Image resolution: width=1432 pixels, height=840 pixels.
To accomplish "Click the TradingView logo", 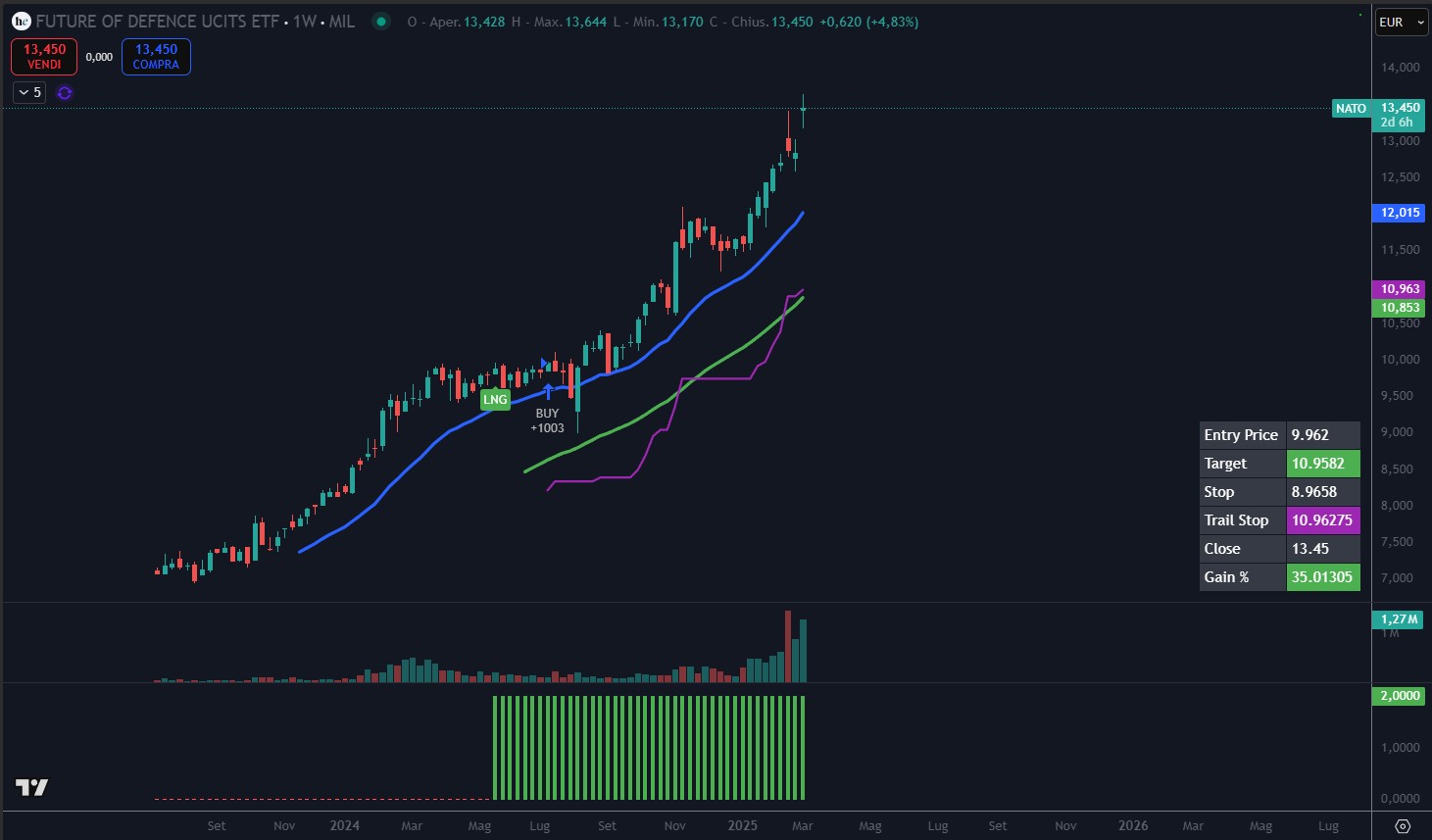I will click(31, 787).
